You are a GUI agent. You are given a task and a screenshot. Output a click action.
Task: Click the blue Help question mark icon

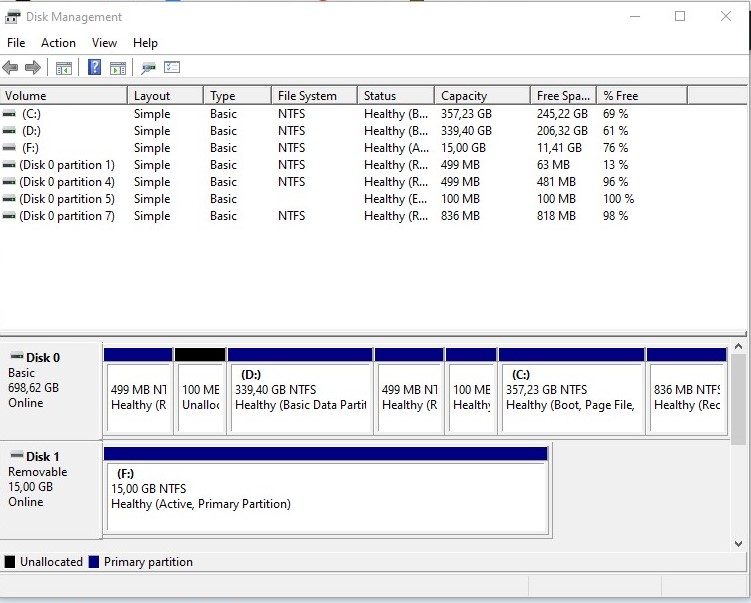tap(94, 67)
